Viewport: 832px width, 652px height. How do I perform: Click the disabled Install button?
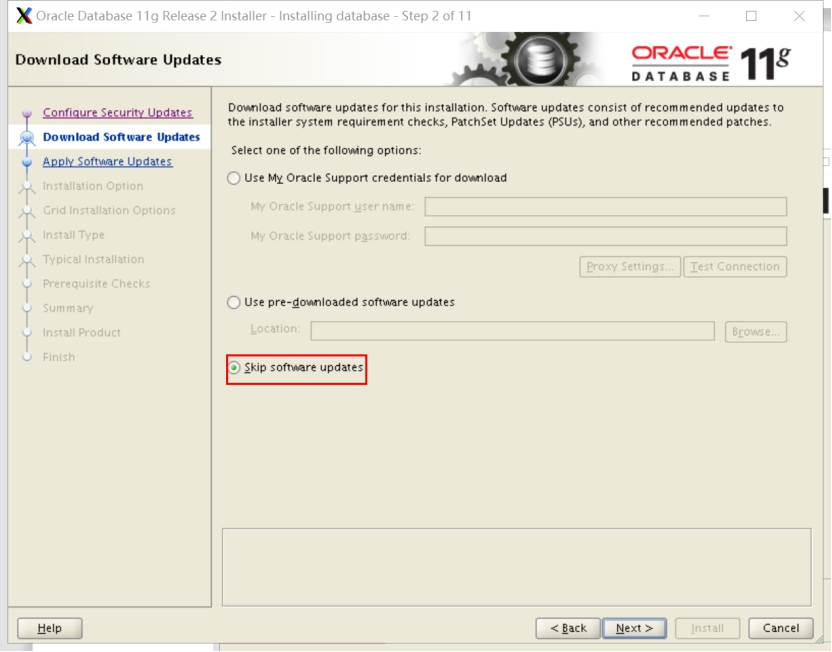[x=707, y=628]
